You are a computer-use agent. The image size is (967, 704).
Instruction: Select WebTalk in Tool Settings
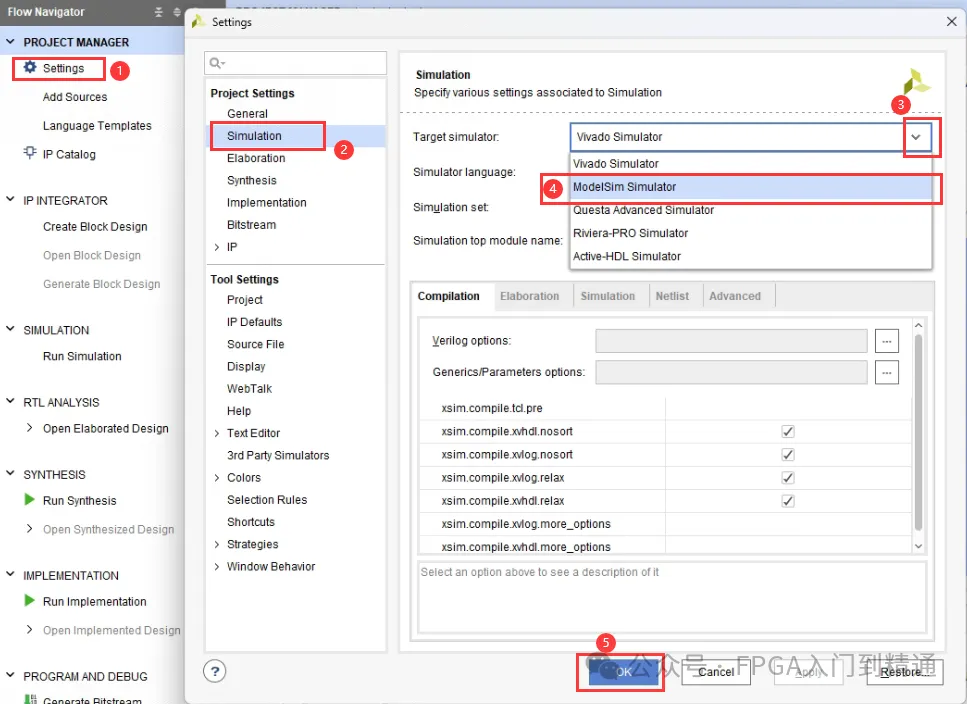(249, 389)
